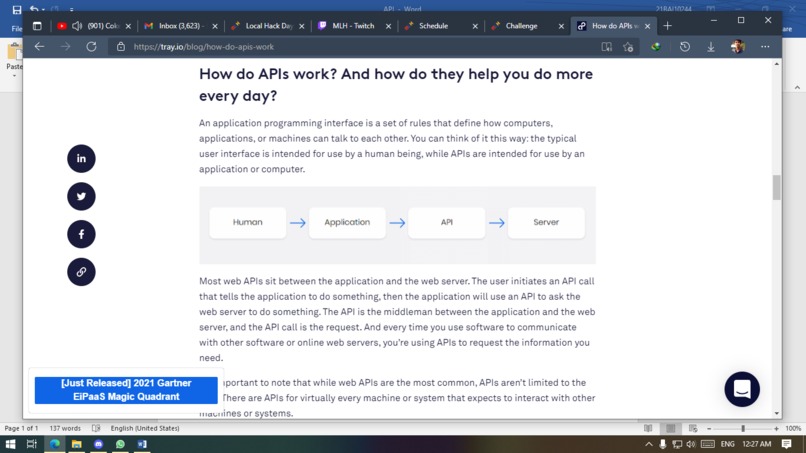Image resolution: width=806 pixels, height=453 pixels.
Task: Open tab actions menu icon
Action: (37, 26)
